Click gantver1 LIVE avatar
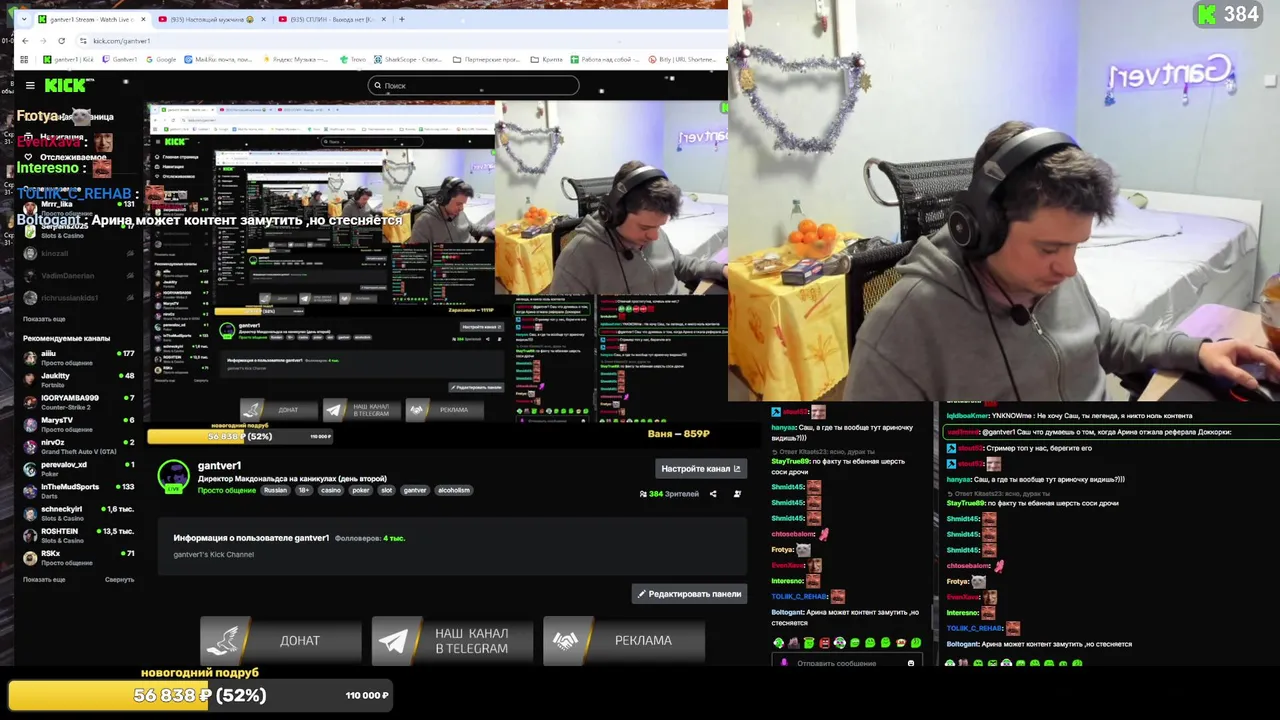 173,477
